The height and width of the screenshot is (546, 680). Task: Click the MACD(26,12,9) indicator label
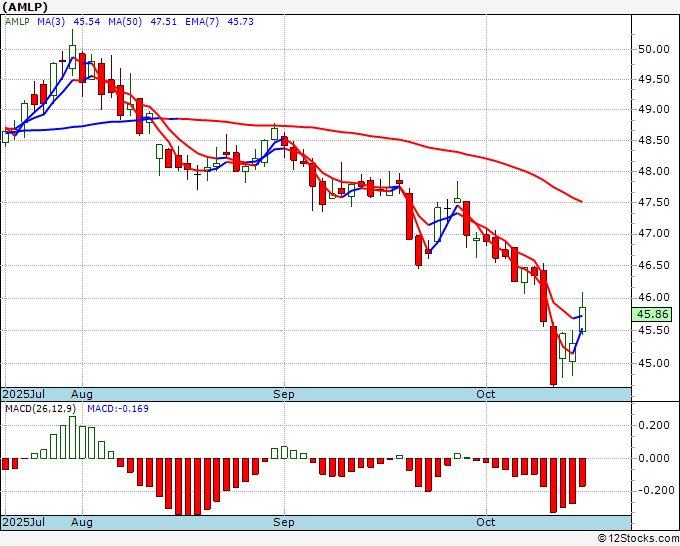click(40, 409)
